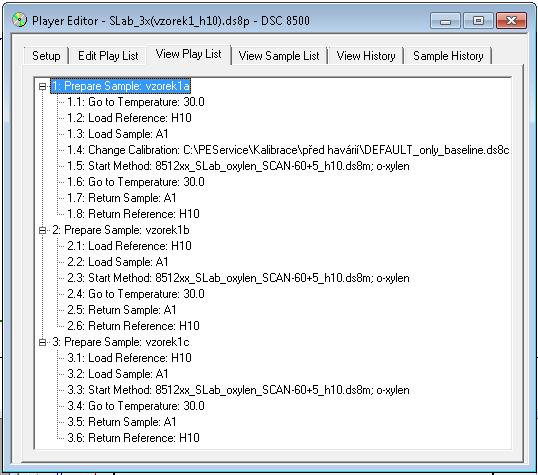Screen dimensions: 538x475
Task: Collapse the 2: Prepare Sample vzorek1b node
Action: (43, 230)
